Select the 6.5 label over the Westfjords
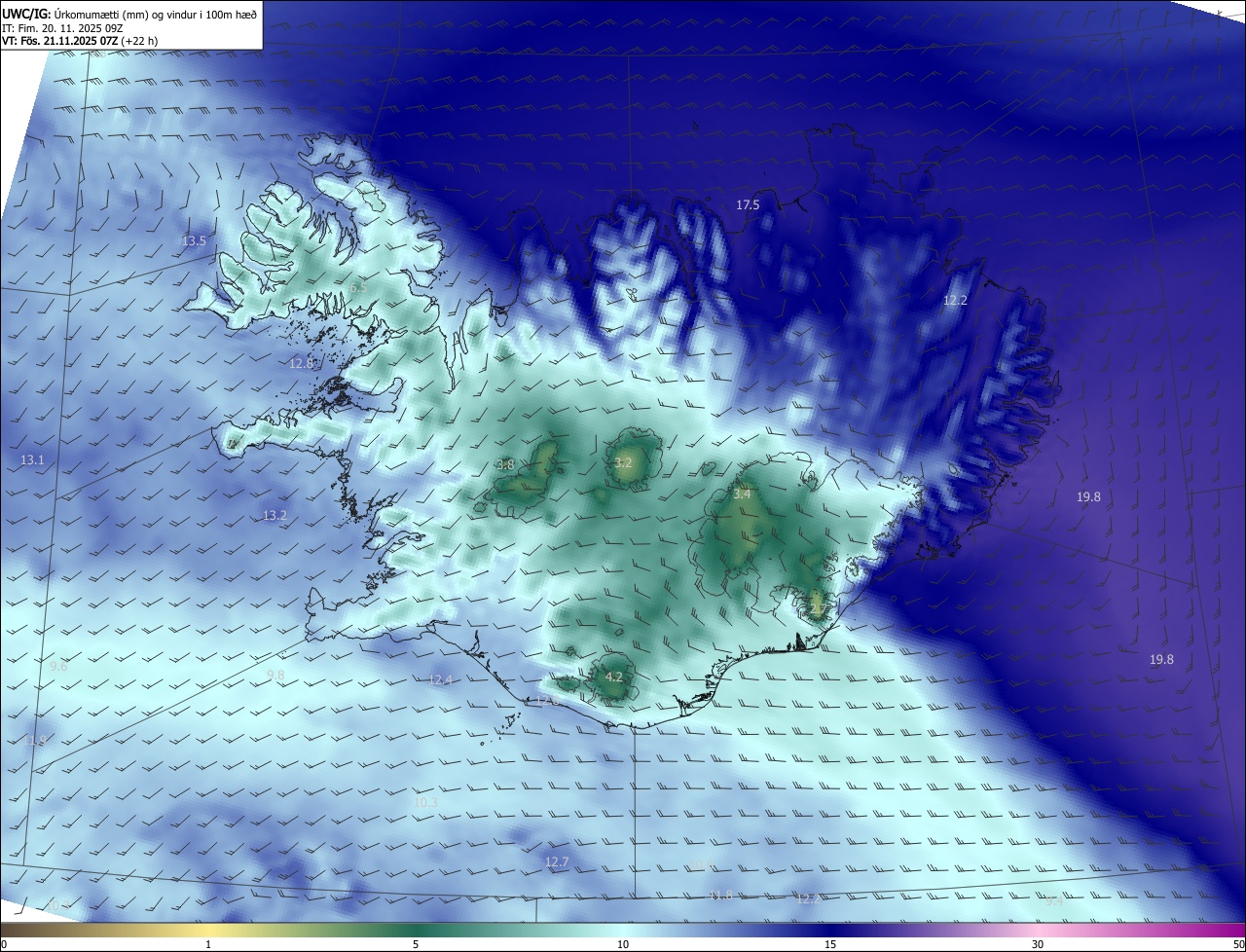This screenshot has height=952, width=1246. [358, 287]
